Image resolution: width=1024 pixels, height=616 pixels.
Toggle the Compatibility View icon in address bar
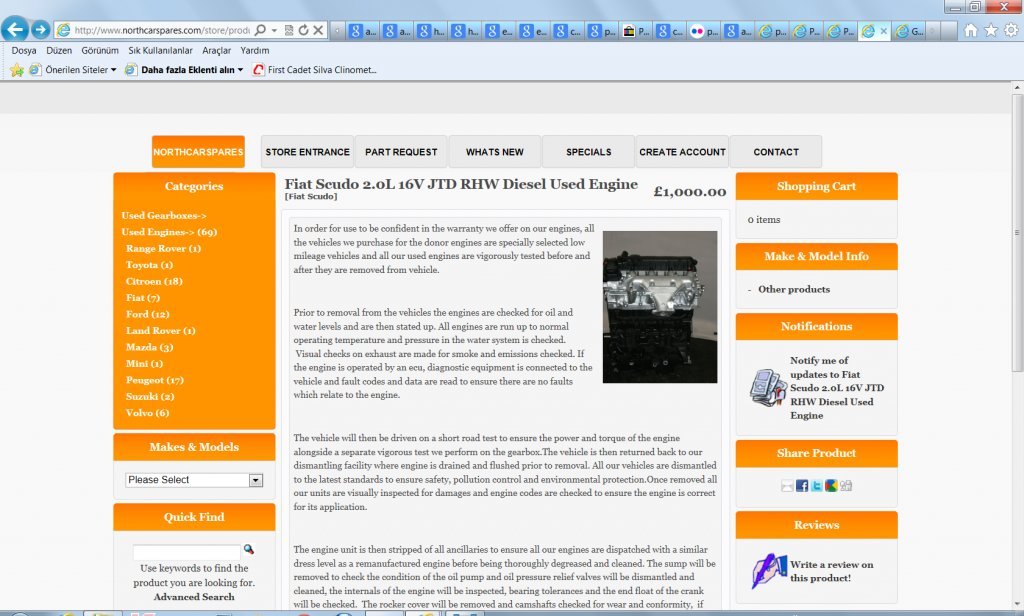coord(289,30)
